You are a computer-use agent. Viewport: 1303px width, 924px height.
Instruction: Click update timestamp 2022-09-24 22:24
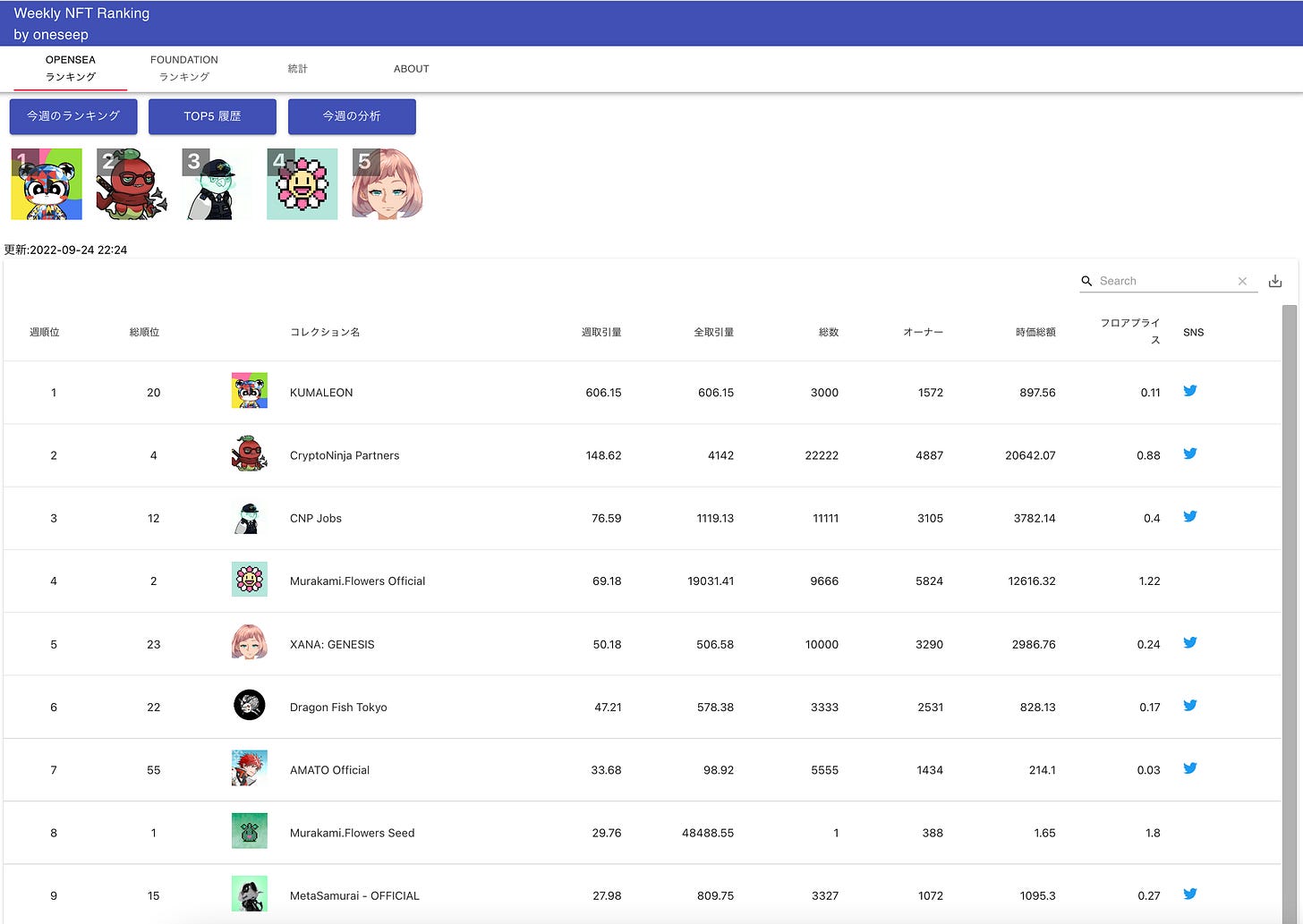79,250
